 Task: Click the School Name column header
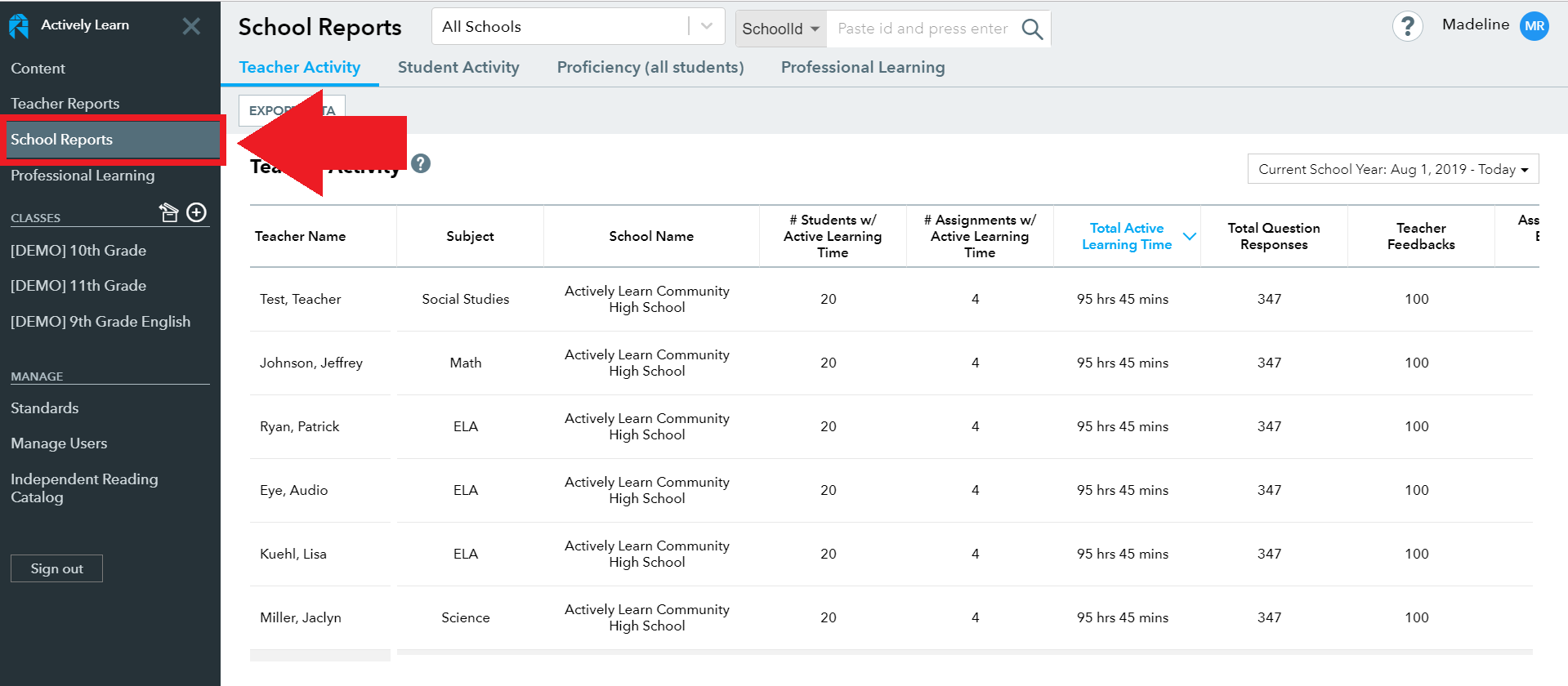[651, 236]
